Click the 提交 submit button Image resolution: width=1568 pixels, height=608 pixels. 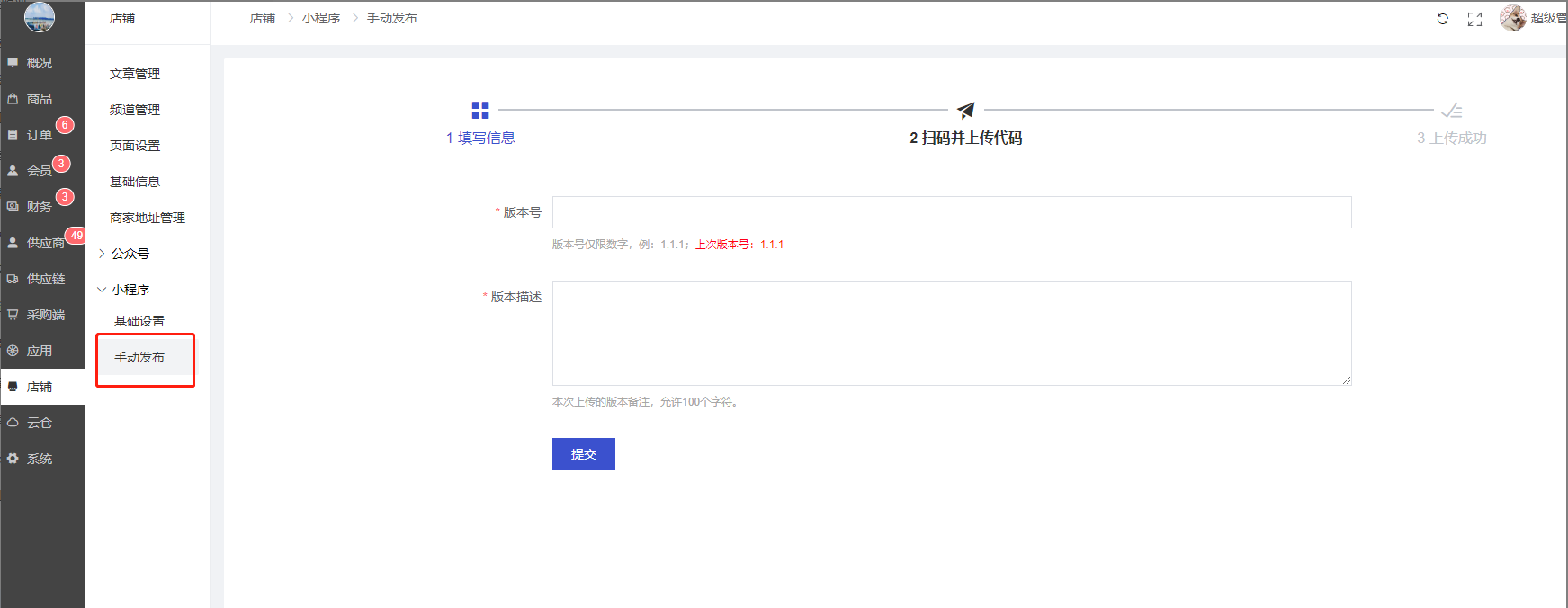pos(583,454)
